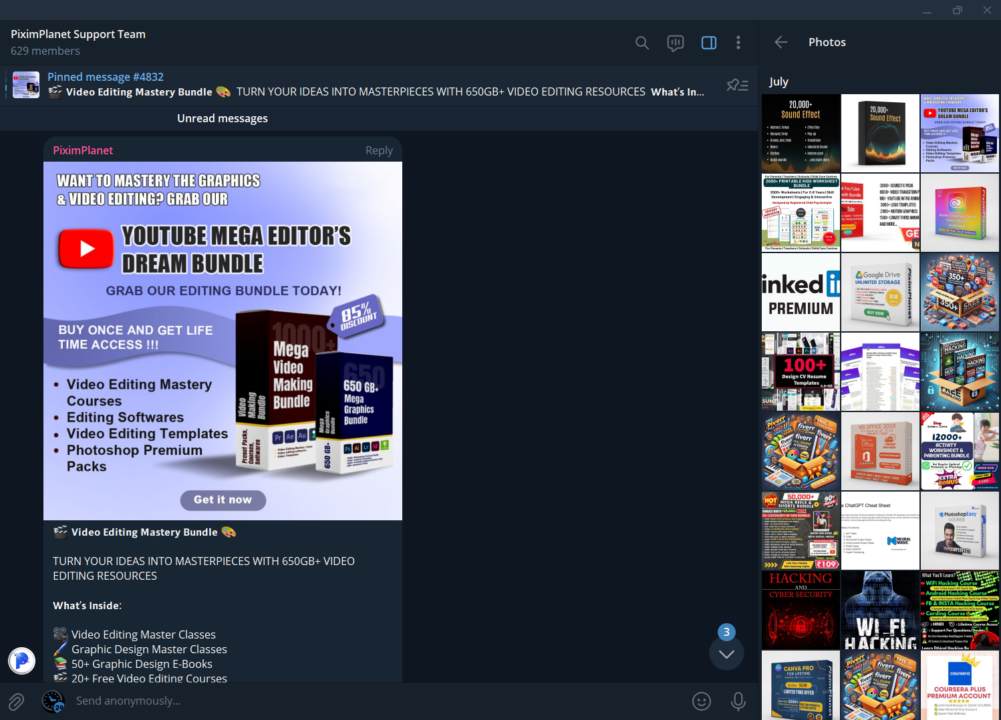Open the hacking courses box photo
This screenshot has height=720, width=1001.
point(960,371)
